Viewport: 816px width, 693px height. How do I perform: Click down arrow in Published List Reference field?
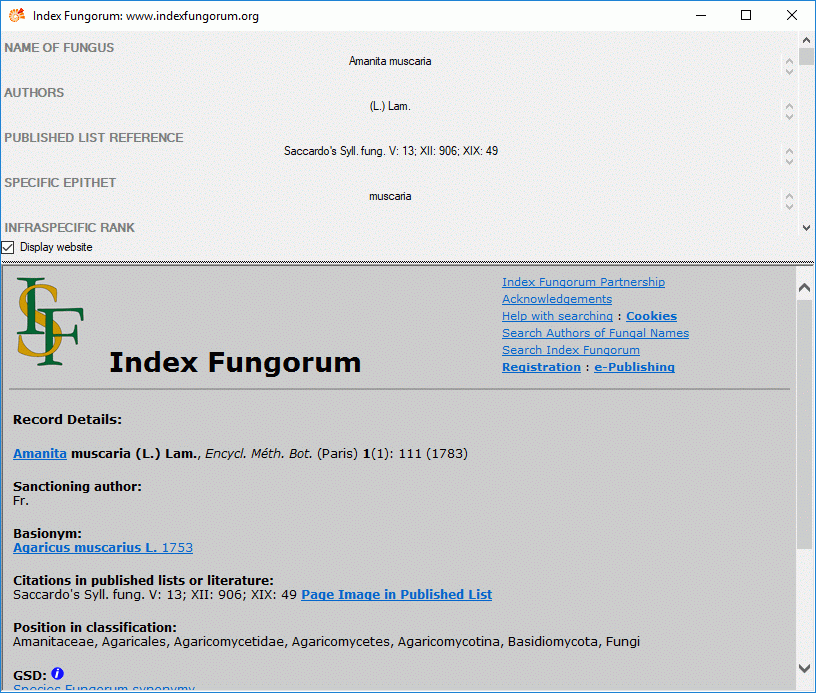point(789,162)
